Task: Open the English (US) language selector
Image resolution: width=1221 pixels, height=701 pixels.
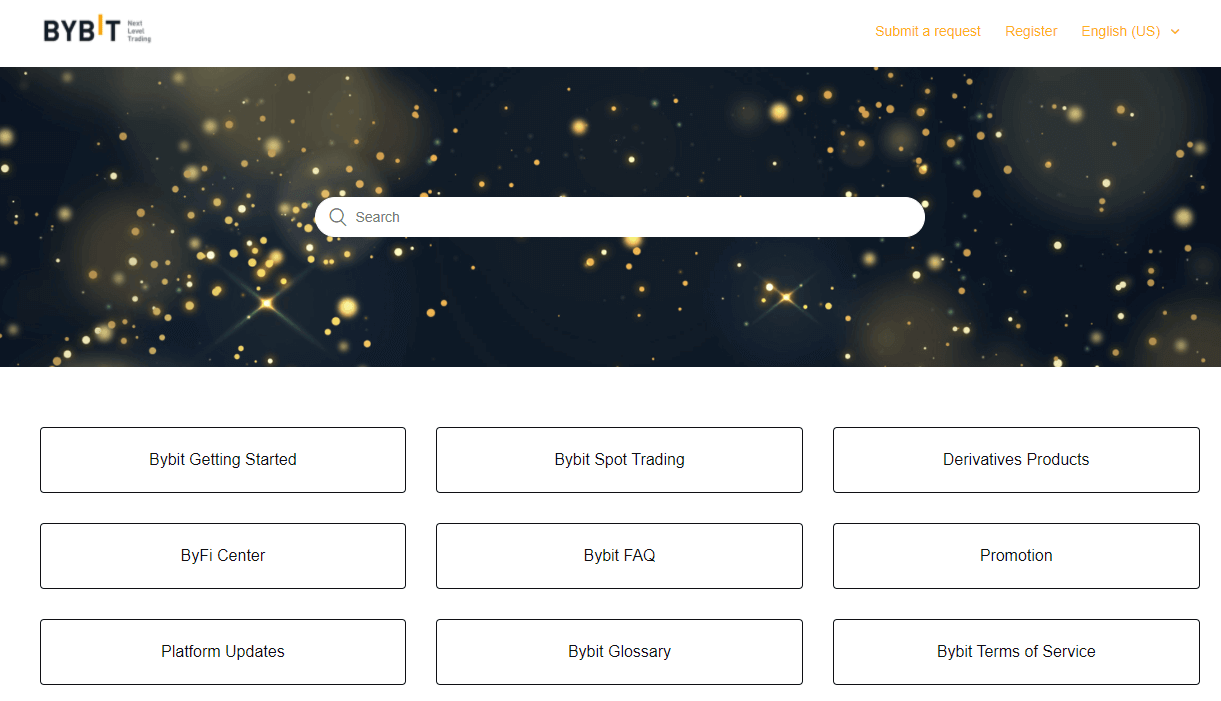Action: [1130, 31]
